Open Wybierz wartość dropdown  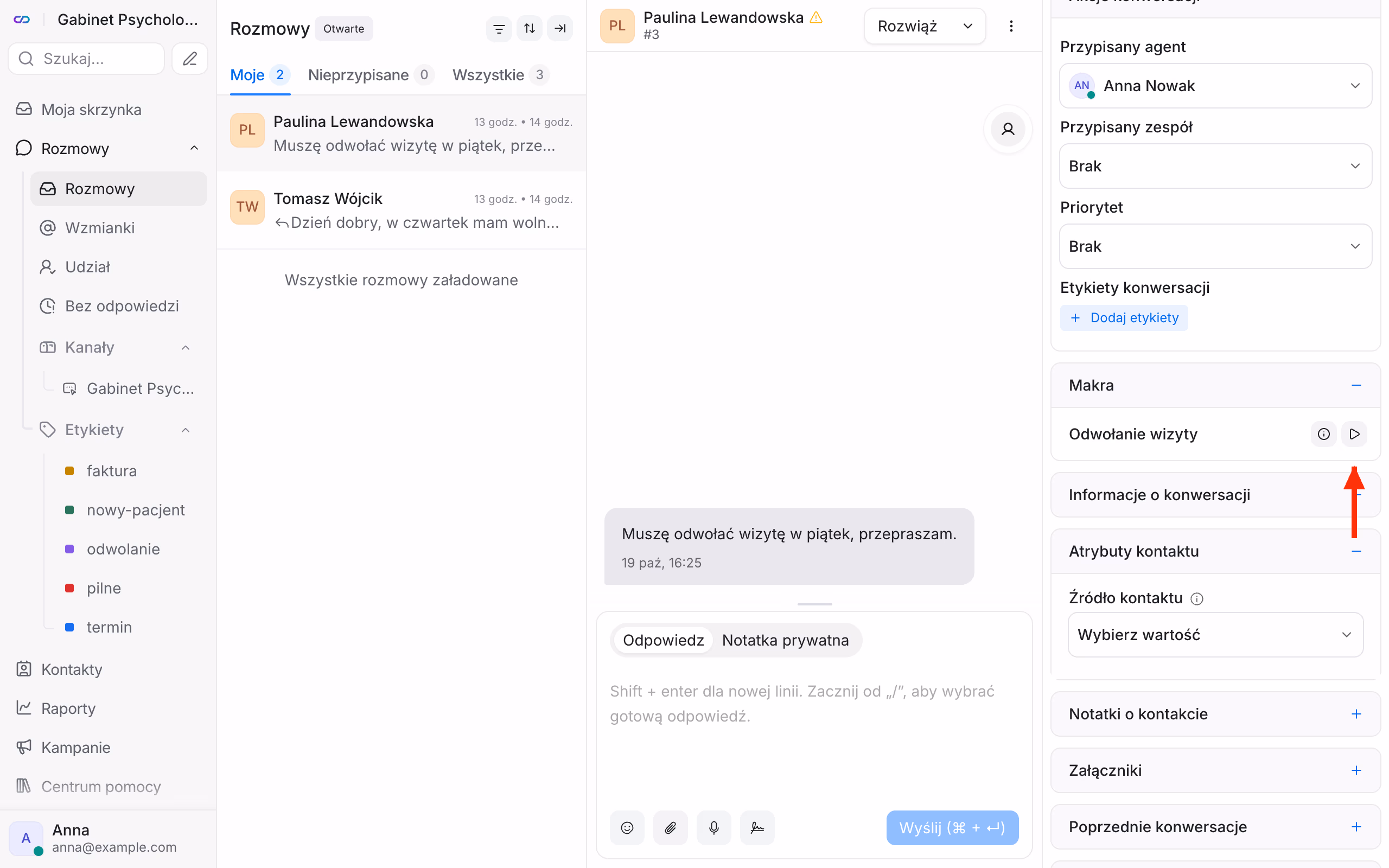[1215, 634]
